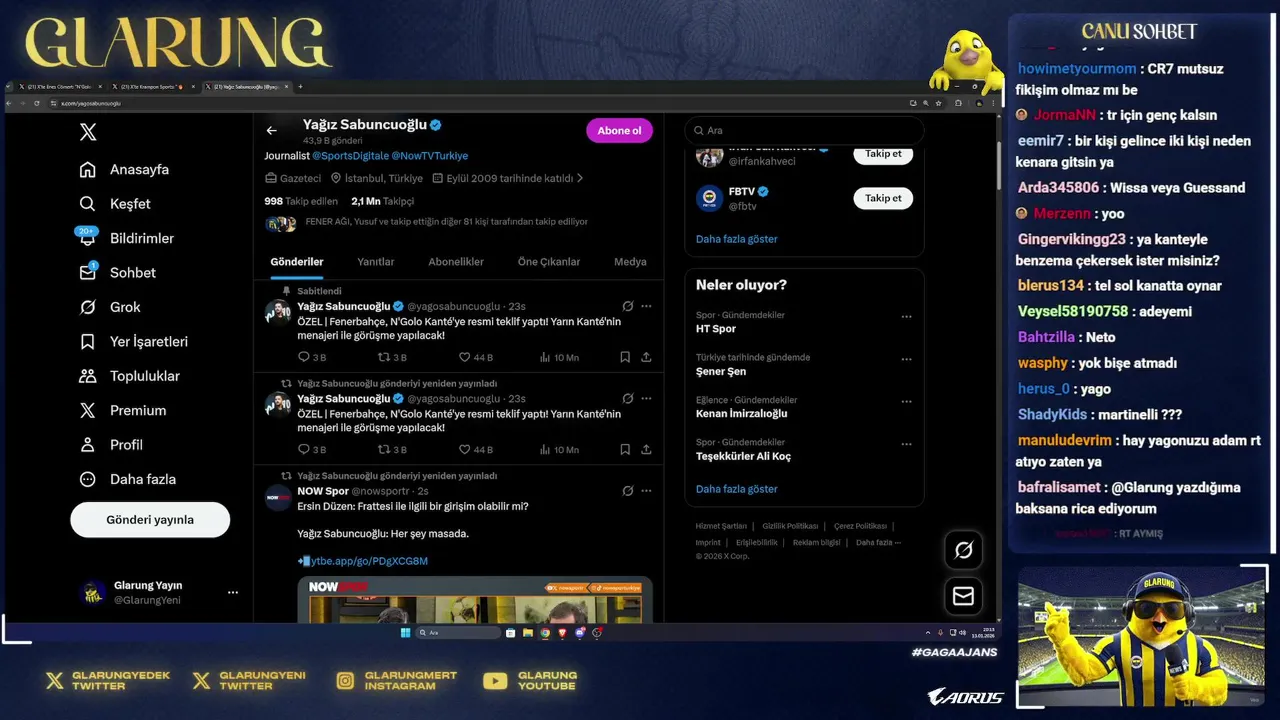
Task: Open Brave browser from taskbar
Action: coord(562,633)
